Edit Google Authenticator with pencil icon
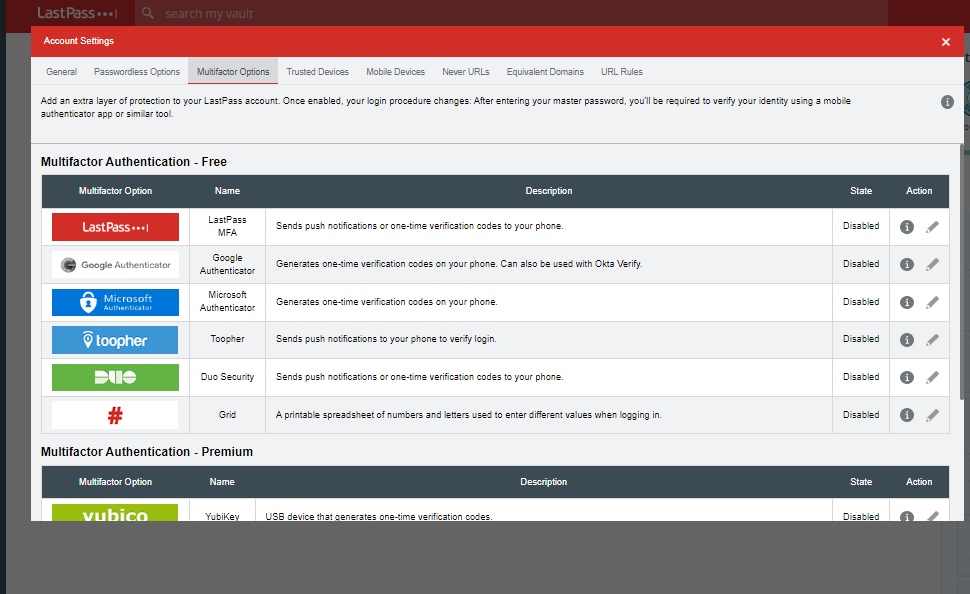 point(932,265)
